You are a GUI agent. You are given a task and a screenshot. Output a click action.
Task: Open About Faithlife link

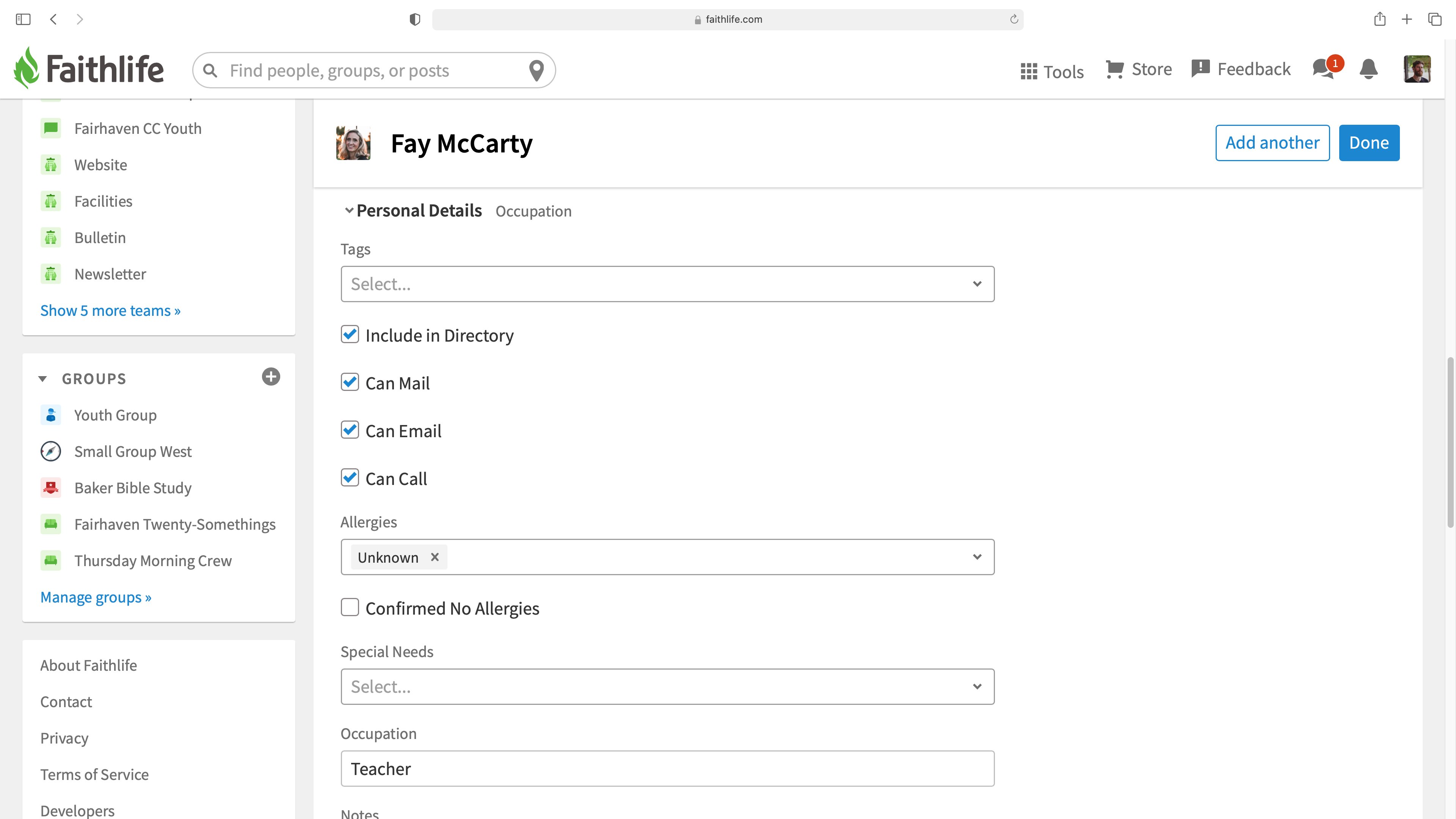click(x=89, y=665)
